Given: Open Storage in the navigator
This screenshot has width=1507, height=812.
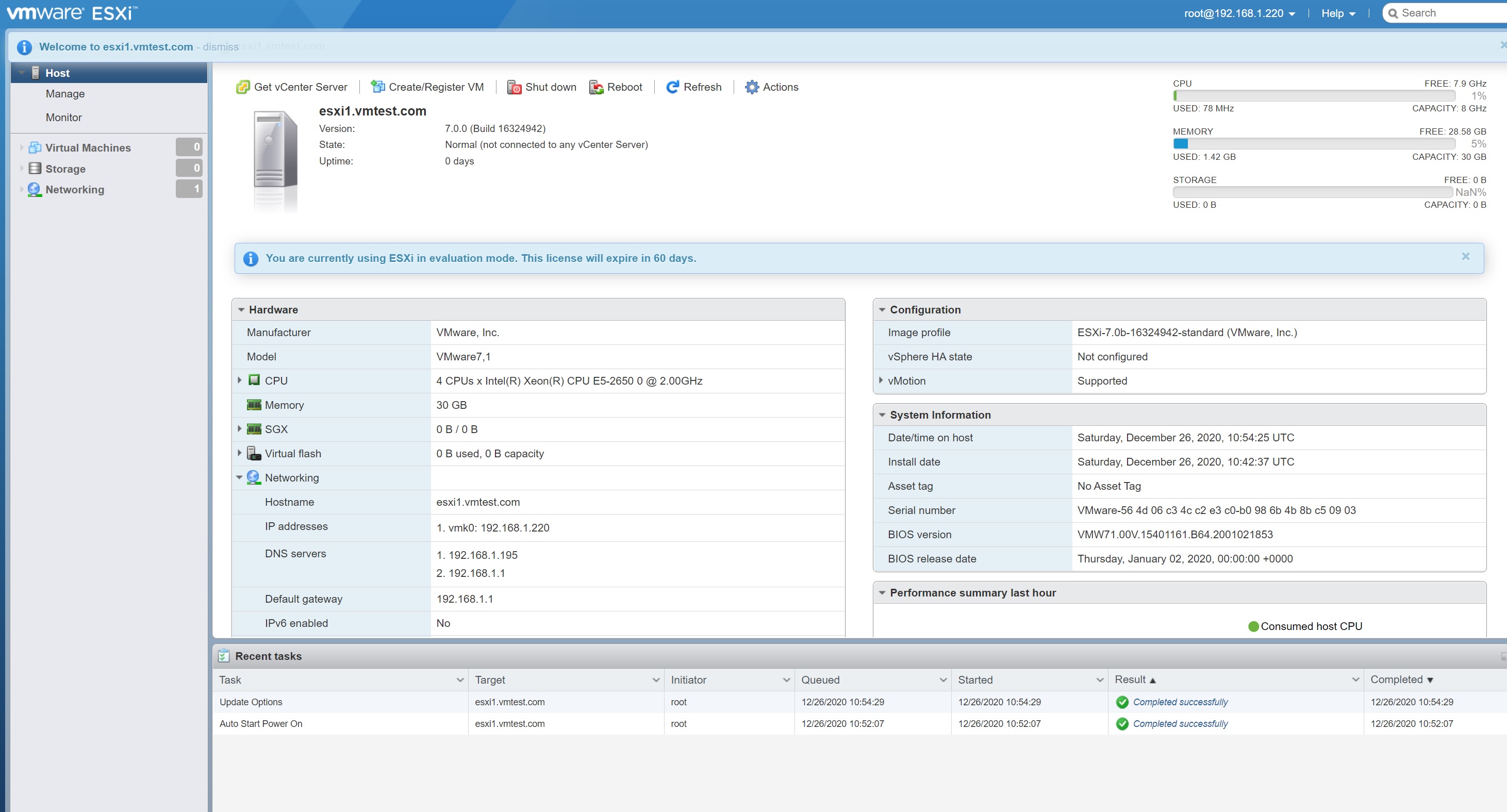Looking at the screenshot, I should coord(65,169).
